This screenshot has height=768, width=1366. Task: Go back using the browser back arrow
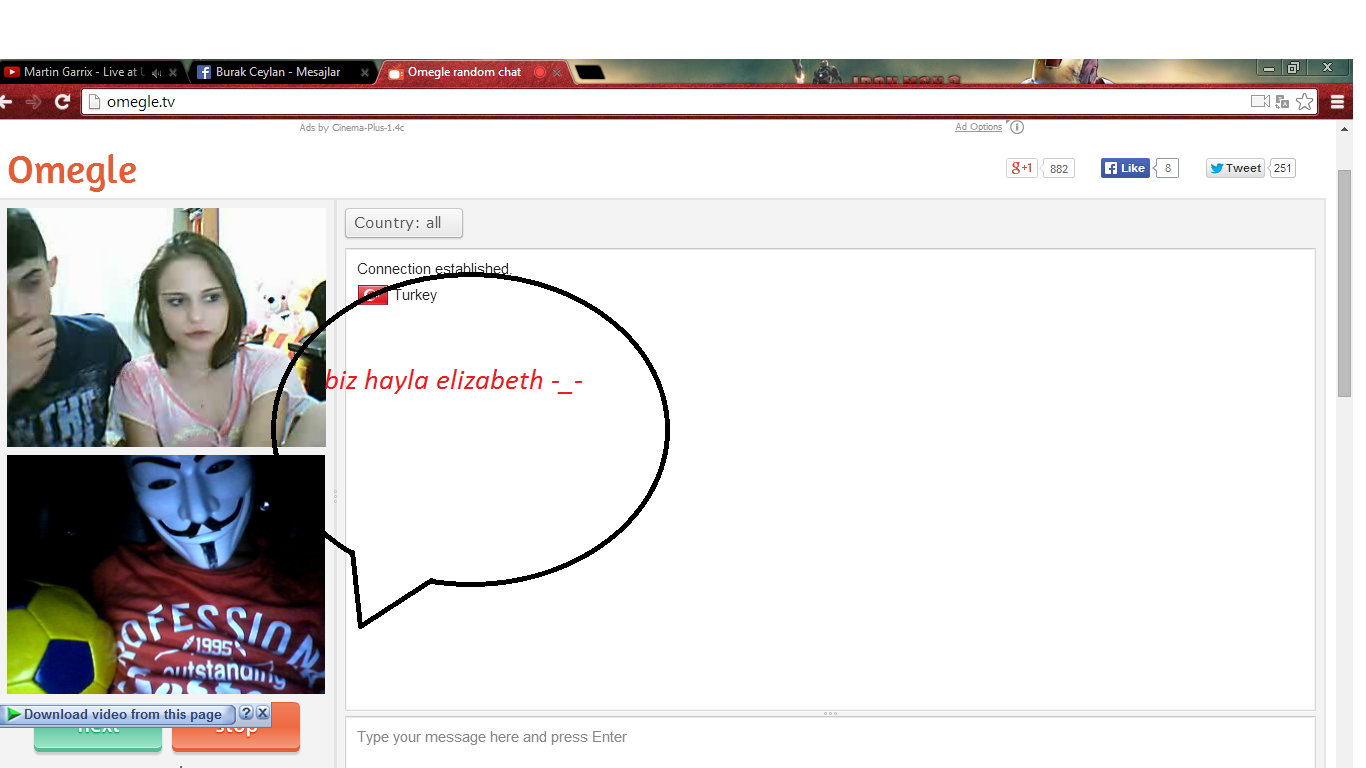point(6,101)
